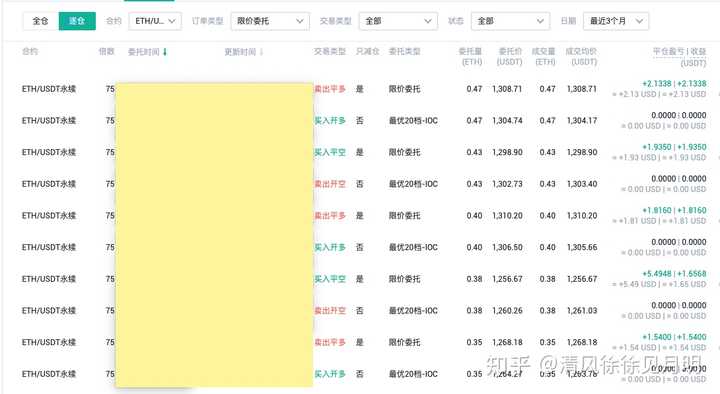This screenshot has width=720, height=394.
Task: Click the 委托价 column header
Action: point(510,56)
